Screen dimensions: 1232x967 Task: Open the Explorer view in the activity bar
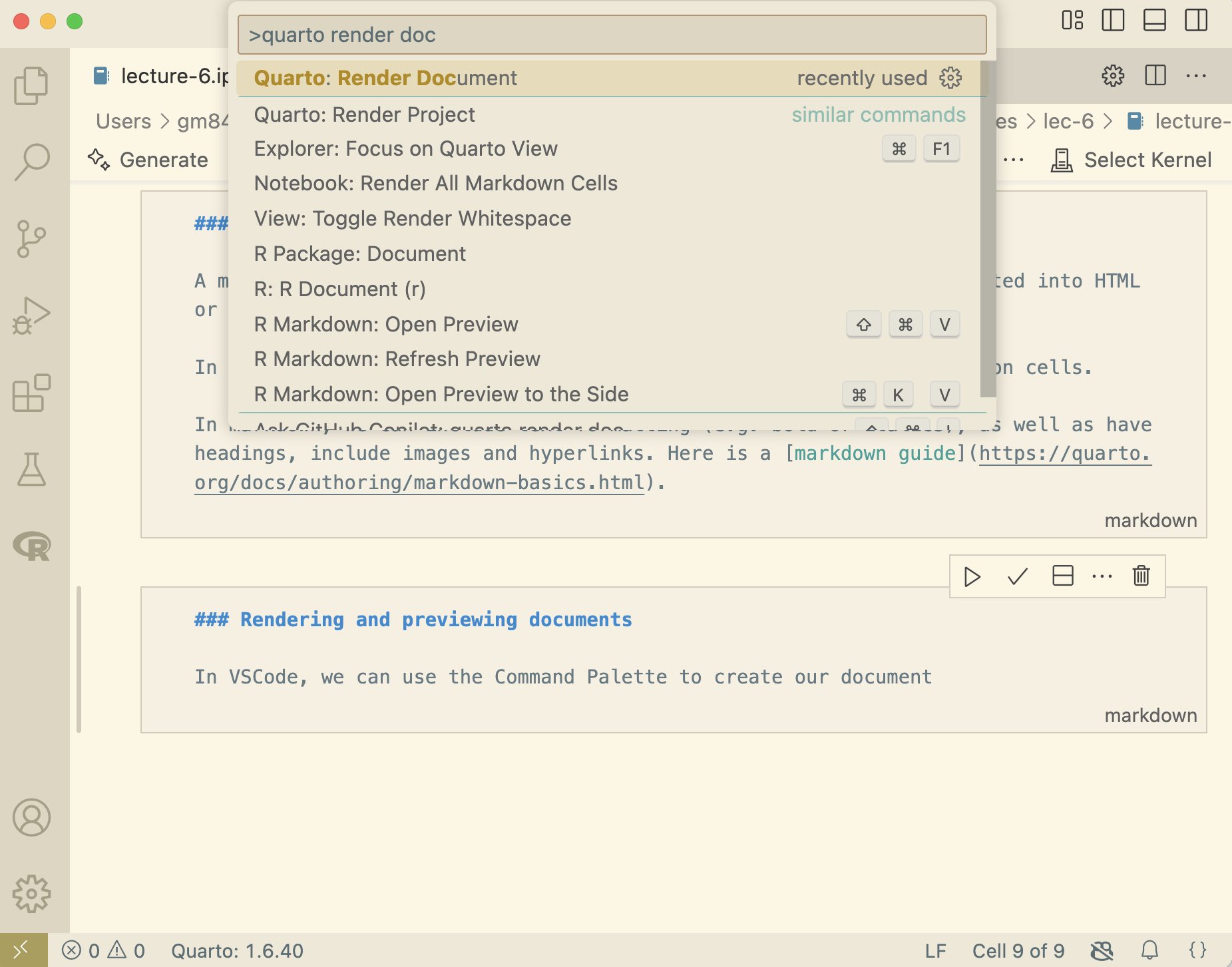[31, 86]
